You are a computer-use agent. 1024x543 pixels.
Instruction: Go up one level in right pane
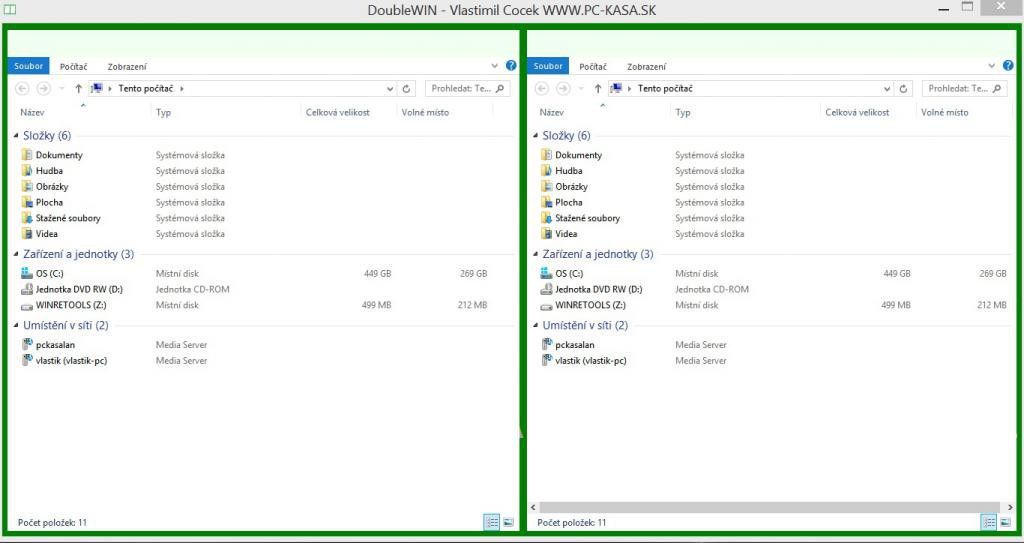click(x=598, y=89)
